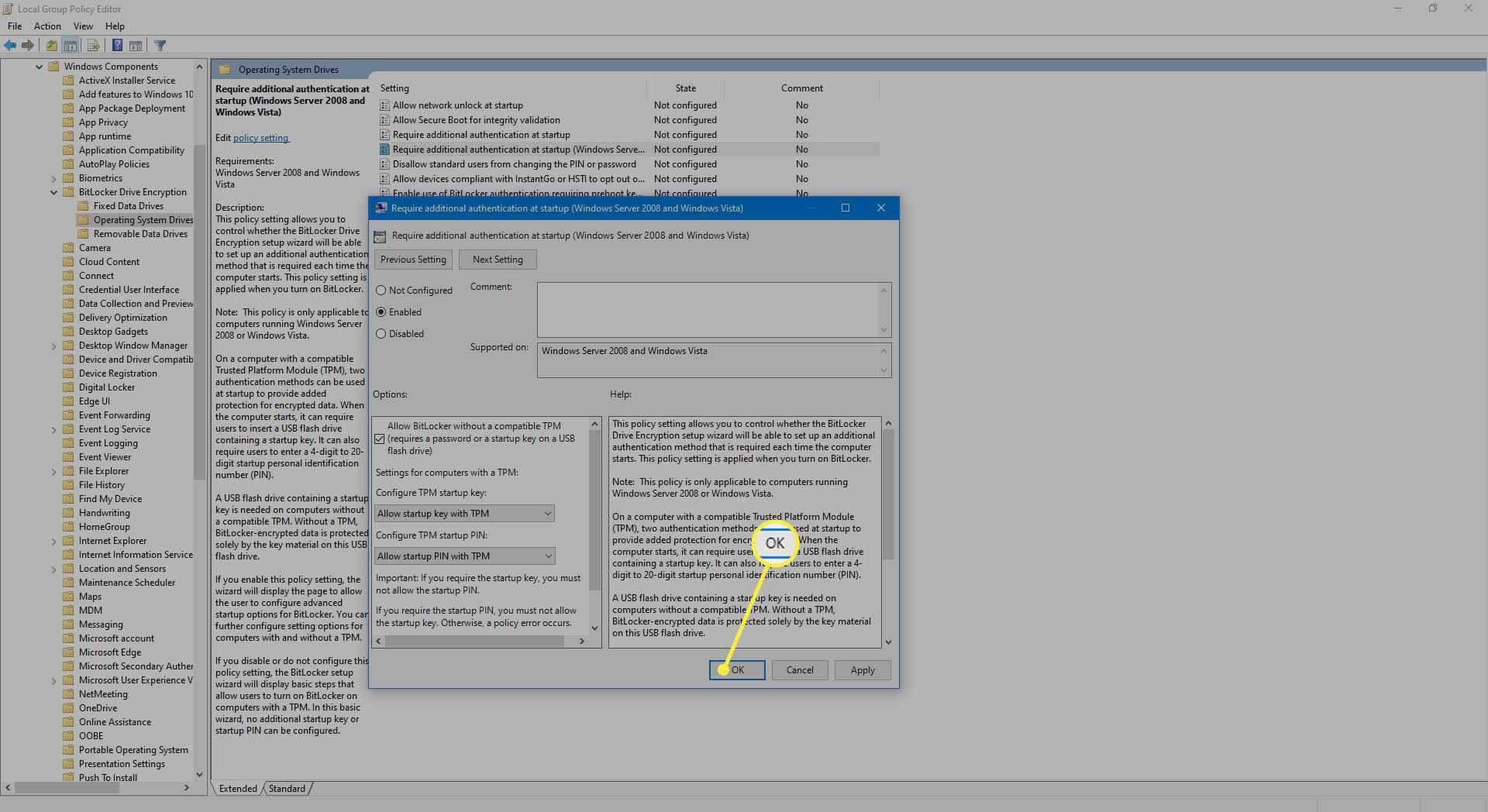Image resolution: width=1488 pixels, height=812 pixels.
Task: Click the Maps folder icon in tree
Action: click(x=68, y=597)
